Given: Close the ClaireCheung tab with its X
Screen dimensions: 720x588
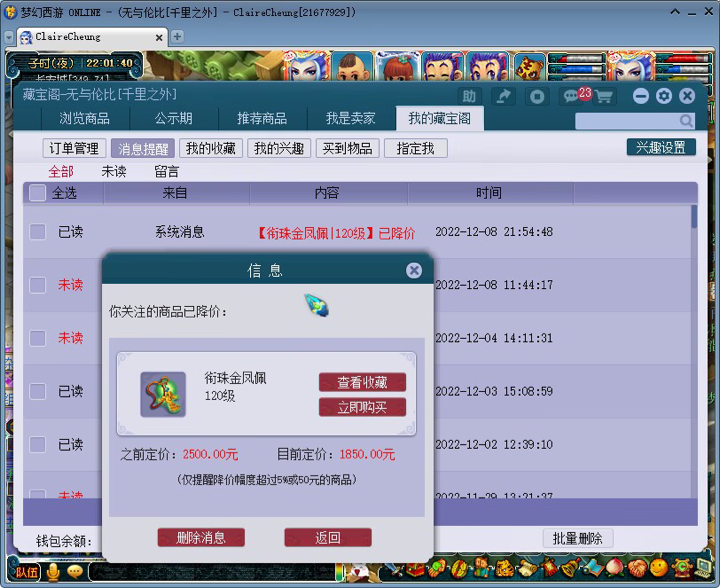Looking at the screenshot, I should tap(159, 38).
